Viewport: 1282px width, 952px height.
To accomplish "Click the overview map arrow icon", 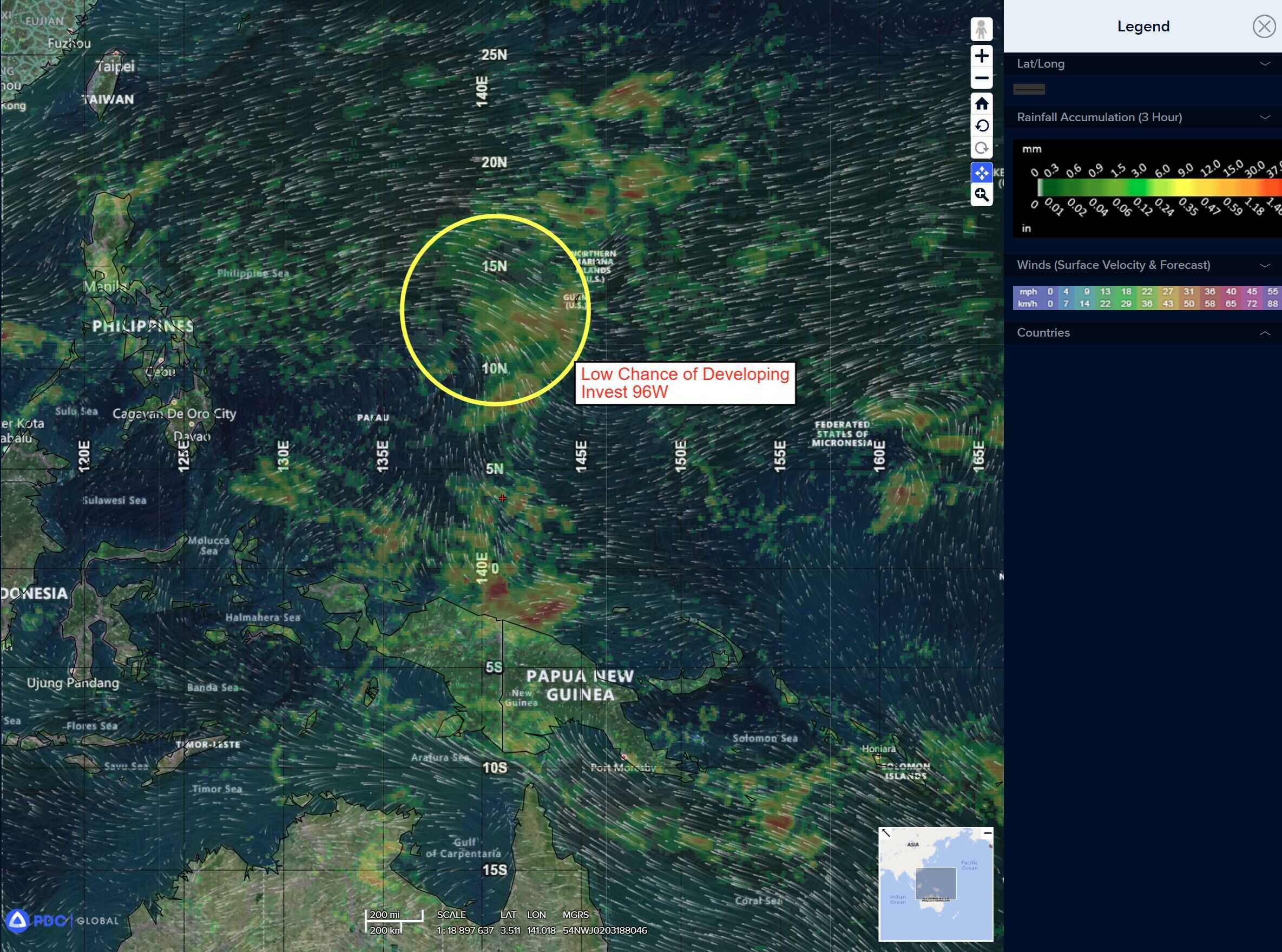I will pos(886,833).
